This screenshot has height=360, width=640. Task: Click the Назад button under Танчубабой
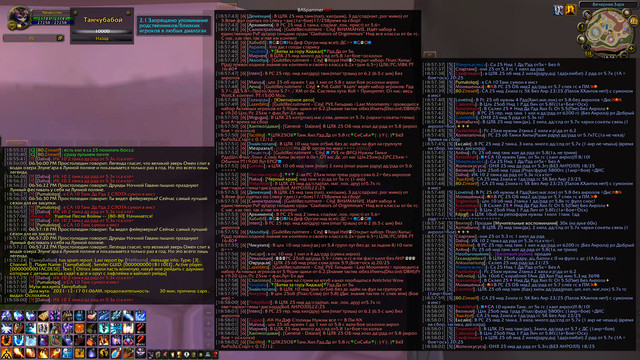(x=102, y=38)
